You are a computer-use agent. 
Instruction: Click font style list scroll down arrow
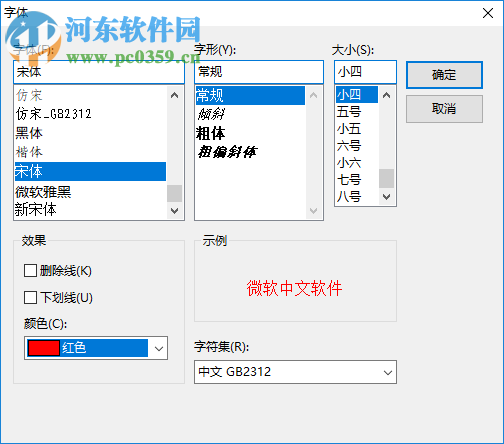pyautogui.click(x=313, y=211)
